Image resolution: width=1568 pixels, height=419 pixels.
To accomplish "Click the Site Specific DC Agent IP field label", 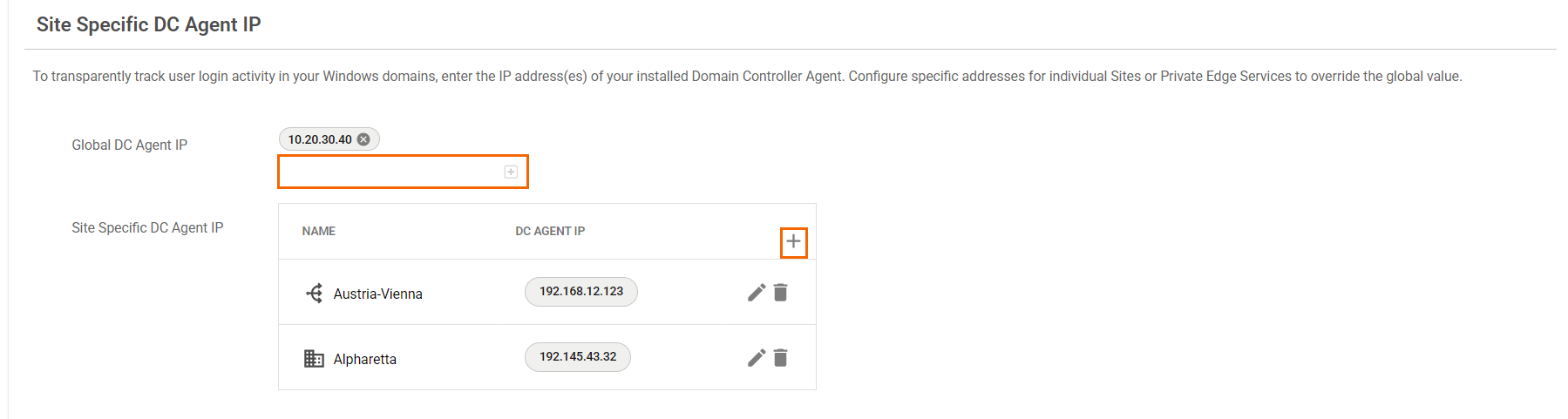I will (147, 228).
